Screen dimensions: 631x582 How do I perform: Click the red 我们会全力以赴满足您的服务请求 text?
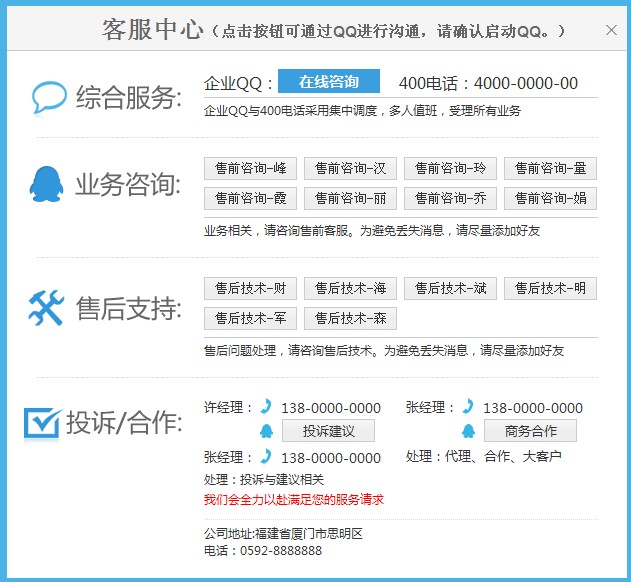pos(294,499)
